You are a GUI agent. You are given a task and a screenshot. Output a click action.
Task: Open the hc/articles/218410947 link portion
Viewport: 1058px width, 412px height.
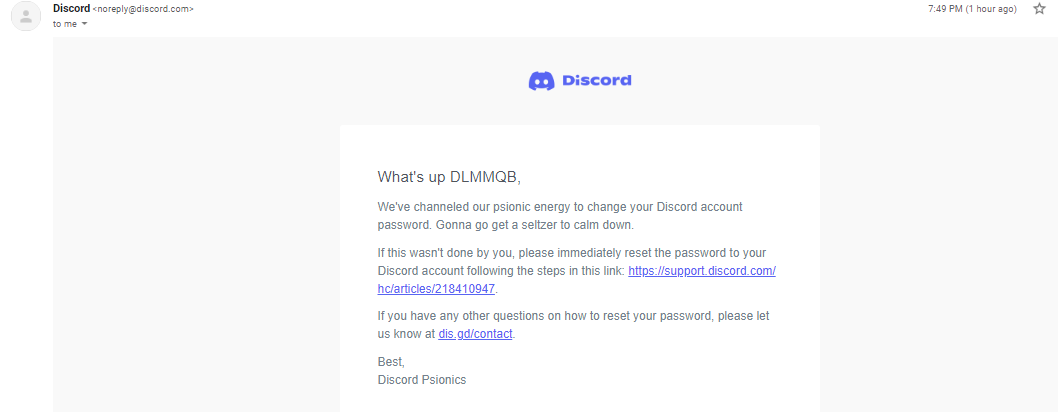pos(437,289)
